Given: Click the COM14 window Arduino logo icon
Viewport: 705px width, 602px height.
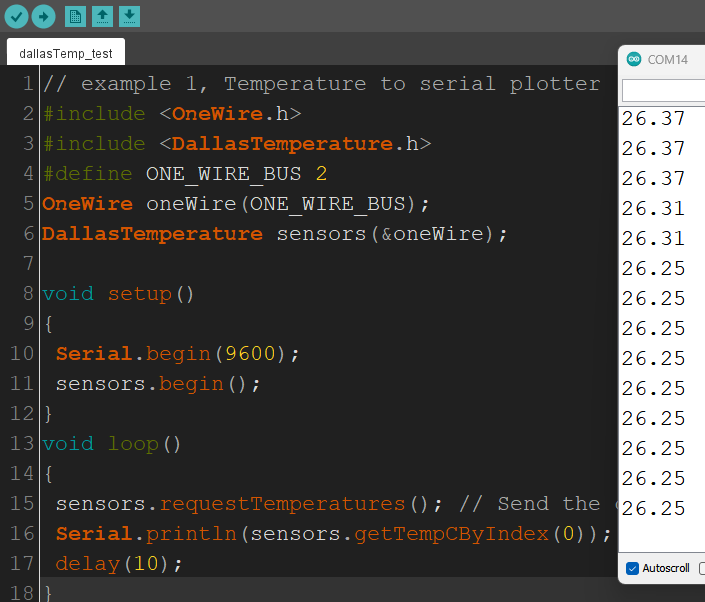Looking at the screenshot, I should [x=633, y=60].
